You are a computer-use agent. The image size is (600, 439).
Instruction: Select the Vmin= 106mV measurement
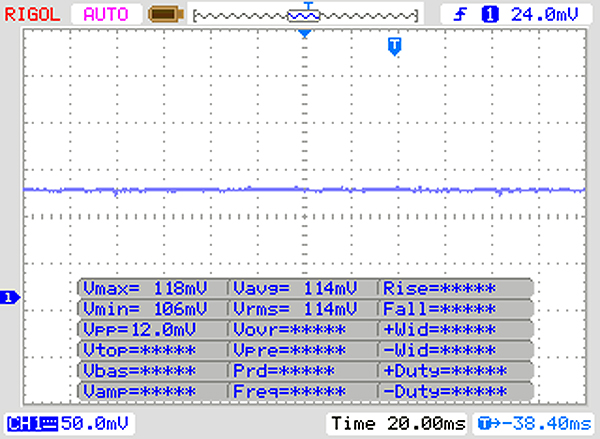[x=152, y=308]
